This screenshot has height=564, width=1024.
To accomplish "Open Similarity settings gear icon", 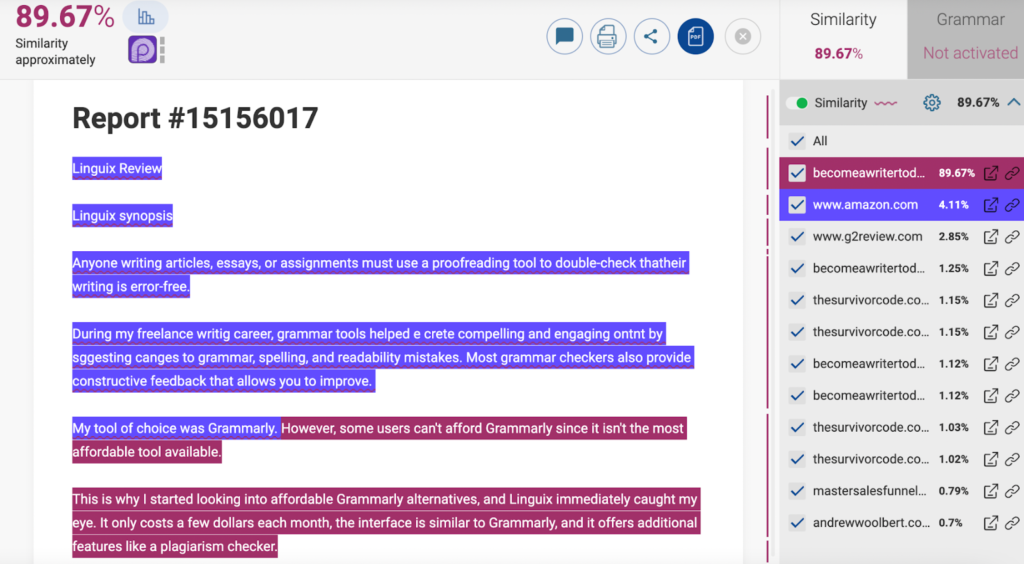I will click(932, 102).
